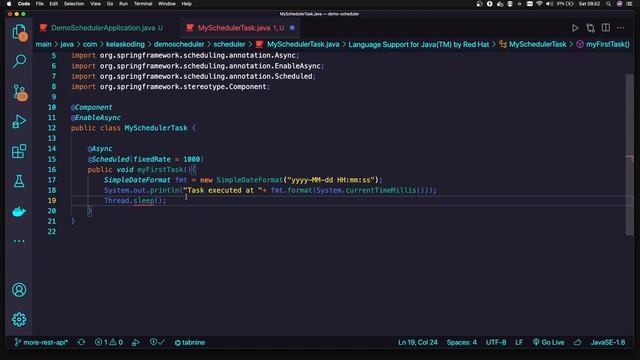Open the File menu

pyautogui.click(x=40, y=4)
